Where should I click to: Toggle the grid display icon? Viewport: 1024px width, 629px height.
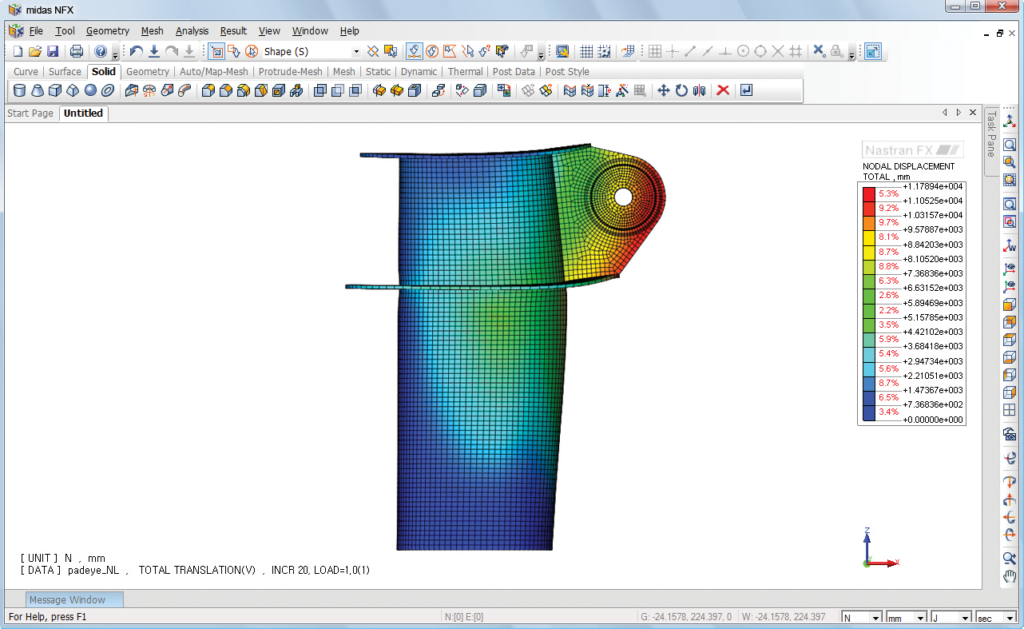click(587, 51)
